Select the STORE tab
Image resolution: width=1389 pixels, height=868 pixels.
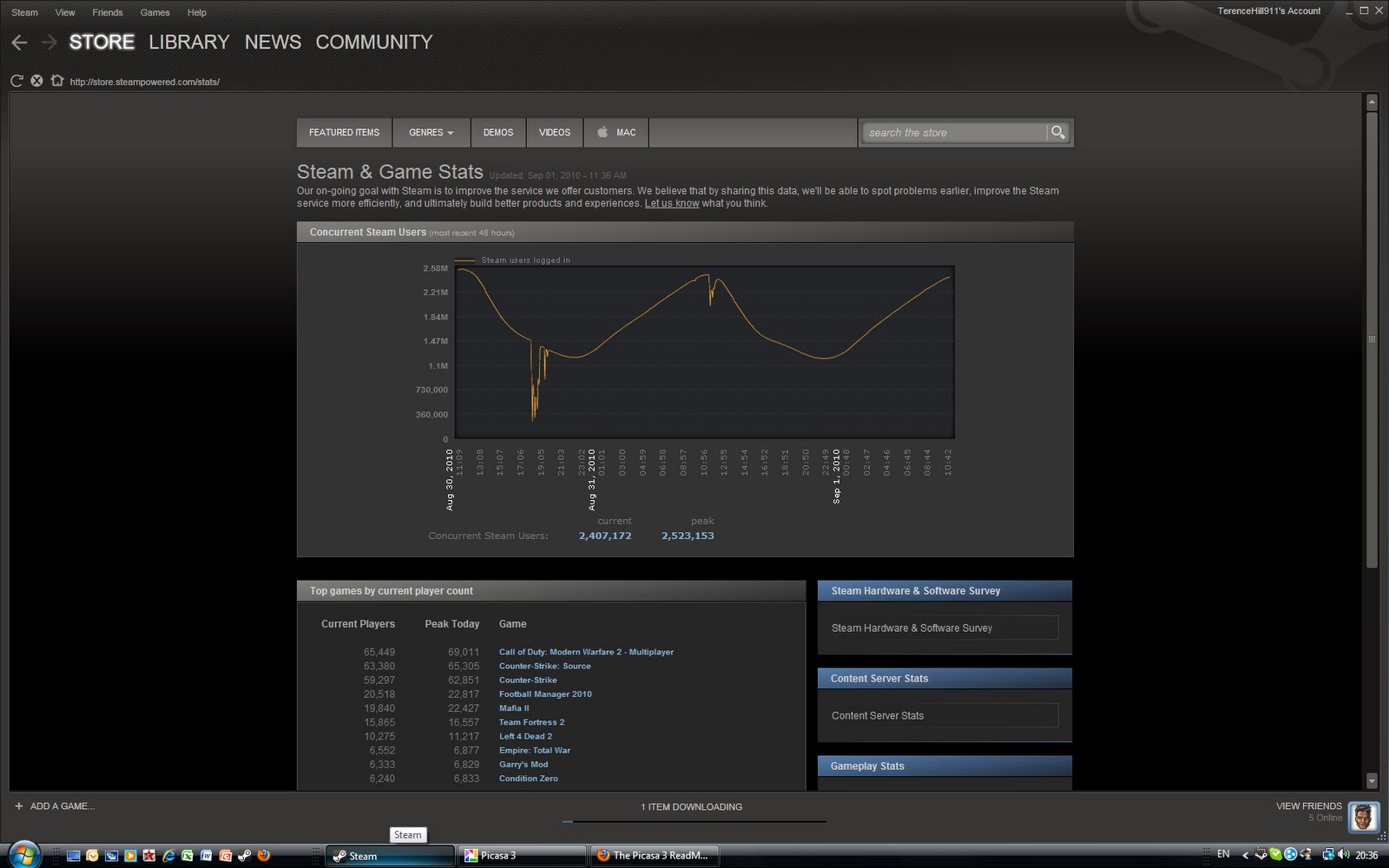pos(102,42)
